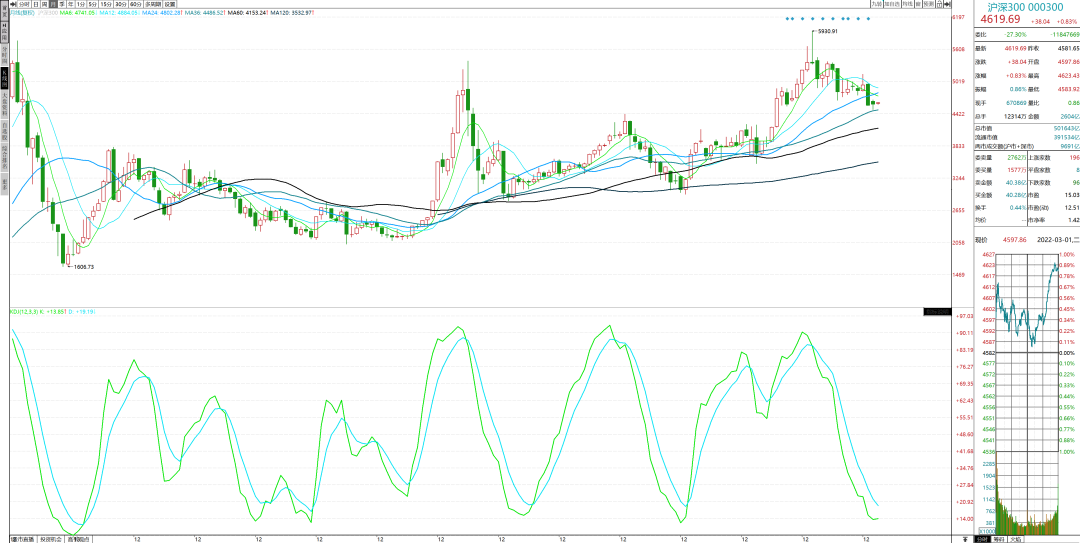Screen dimensions: 1080x543
Task: Open 投资机会 at the bottom bar
Action: pyautogui.click(x=51, y=539)
